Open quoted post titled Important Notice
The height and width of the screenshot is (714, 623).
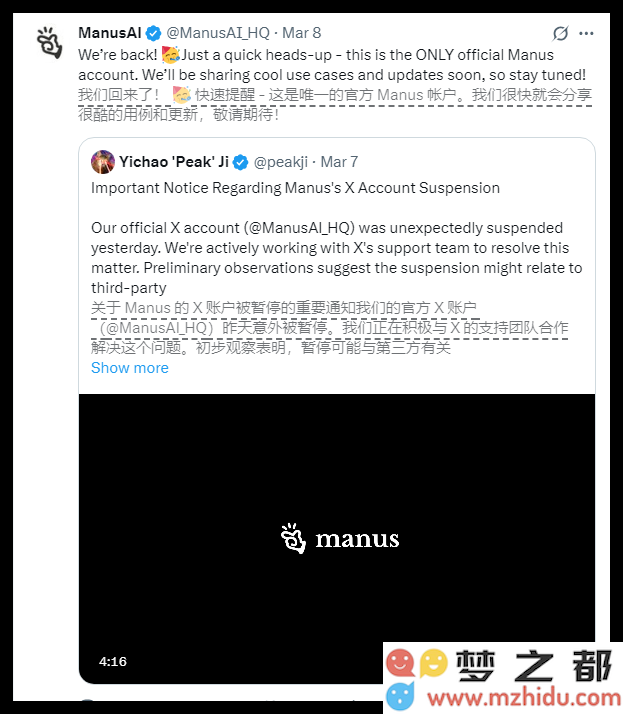point(295,188)
